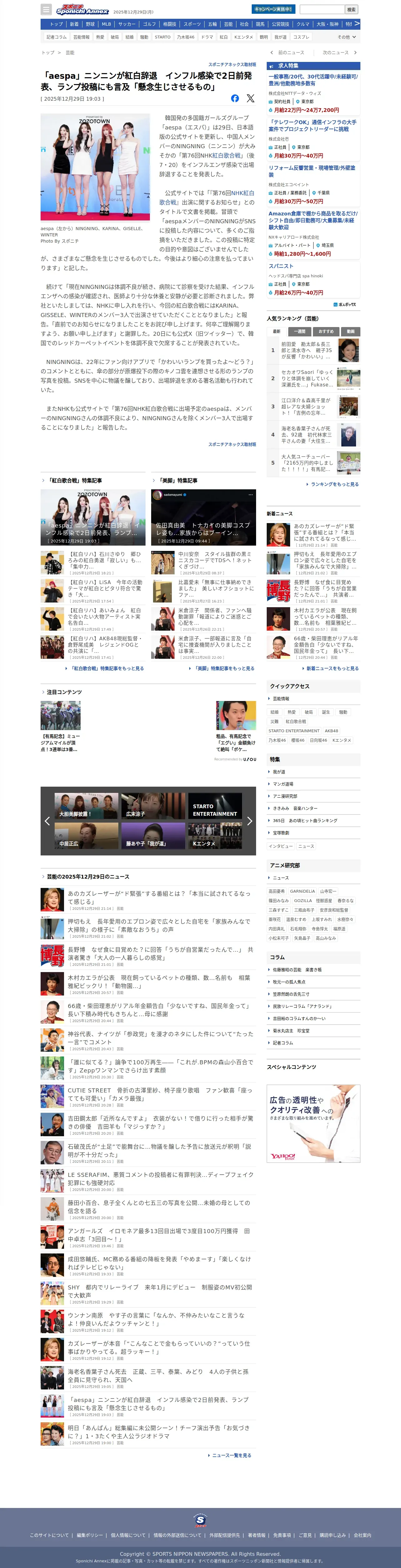Click インタビュー feature tag
The height and width of the screenshot is (1568, 401).
click(281, 846)
